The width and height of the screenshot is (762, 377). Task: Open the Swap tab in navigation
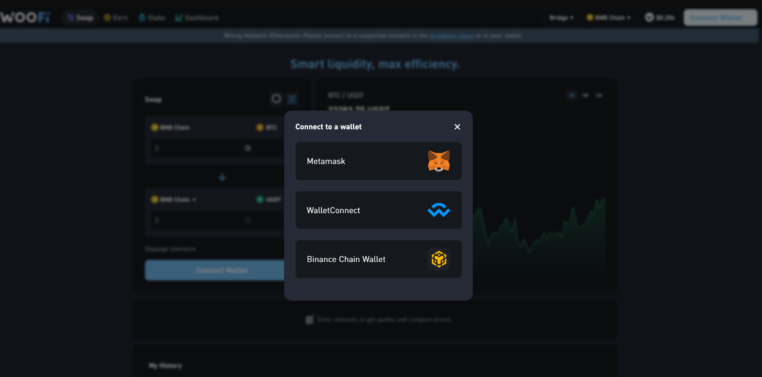pos(80,18)
